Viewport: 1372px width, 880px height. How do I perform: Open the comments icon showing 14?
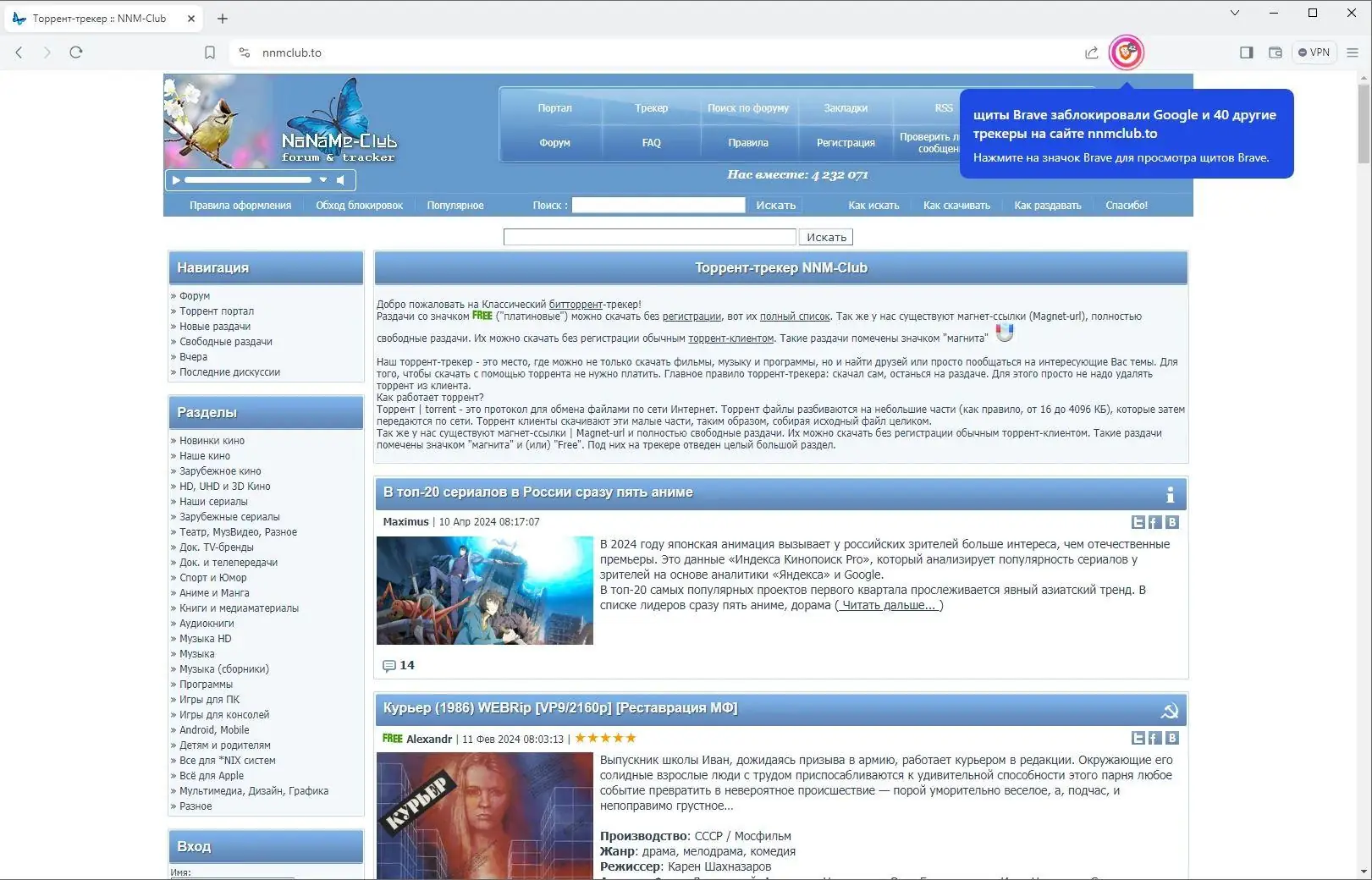pos(389,666)
